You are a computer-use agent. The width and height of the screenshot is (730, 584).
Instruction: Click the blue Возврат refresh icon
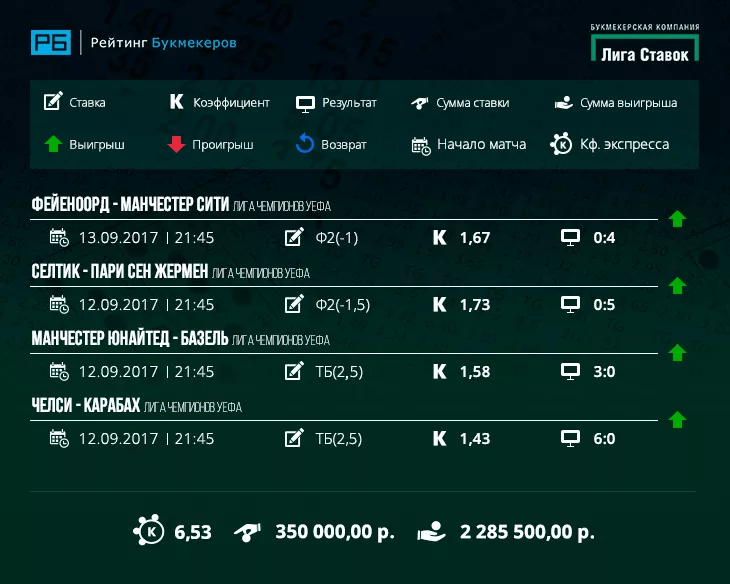(x=305, y=143)
